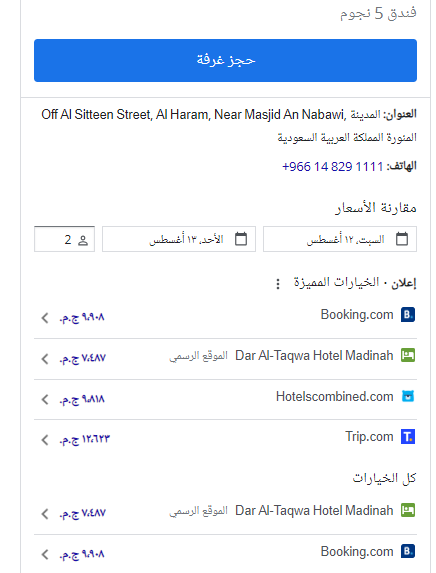This screenshot has width=436, height=573.
Task: Click the Trip.com logo icon
Action: pyautogui.click(x=408, y=437)
